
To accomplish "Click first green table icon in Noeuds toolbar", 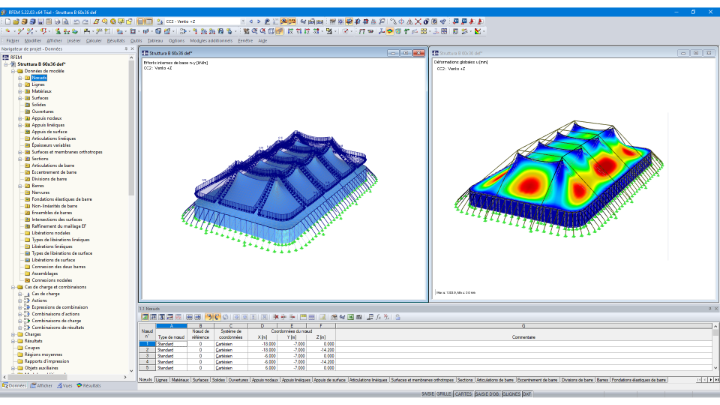I will pyautogui.click(x=145, y=317).
